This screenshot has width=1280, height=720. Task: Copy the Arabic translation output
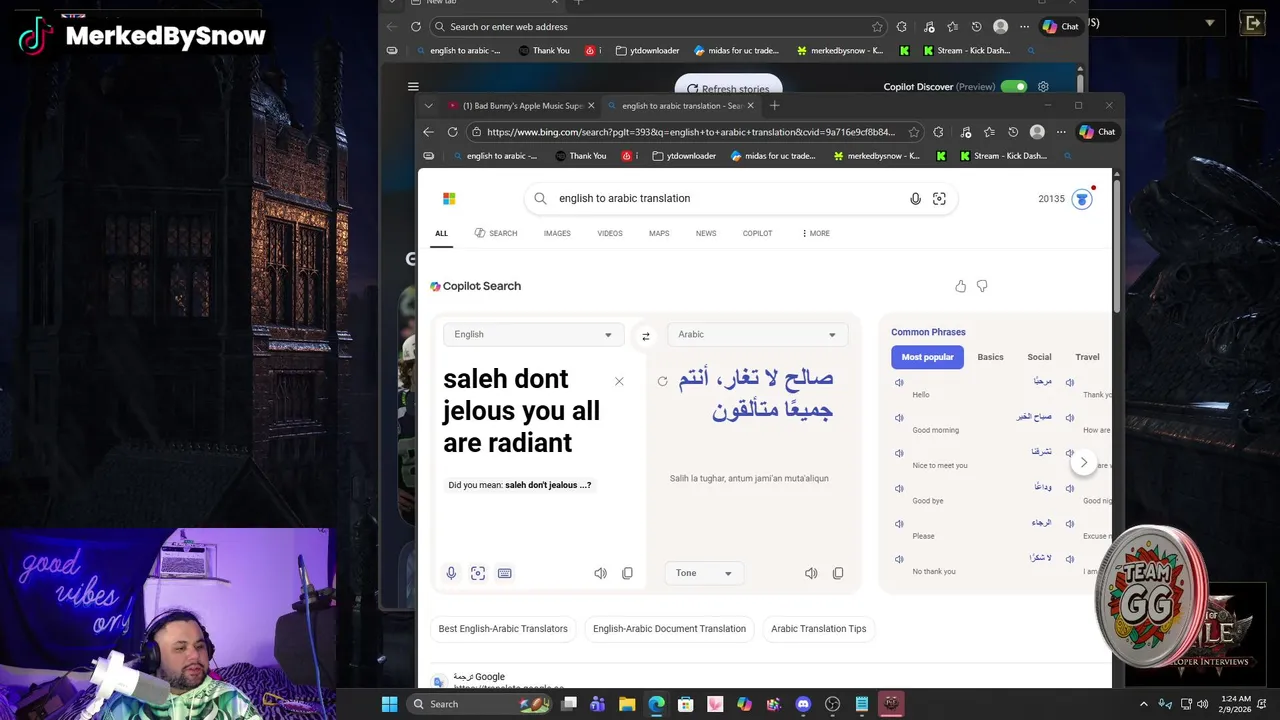point(838,573)
